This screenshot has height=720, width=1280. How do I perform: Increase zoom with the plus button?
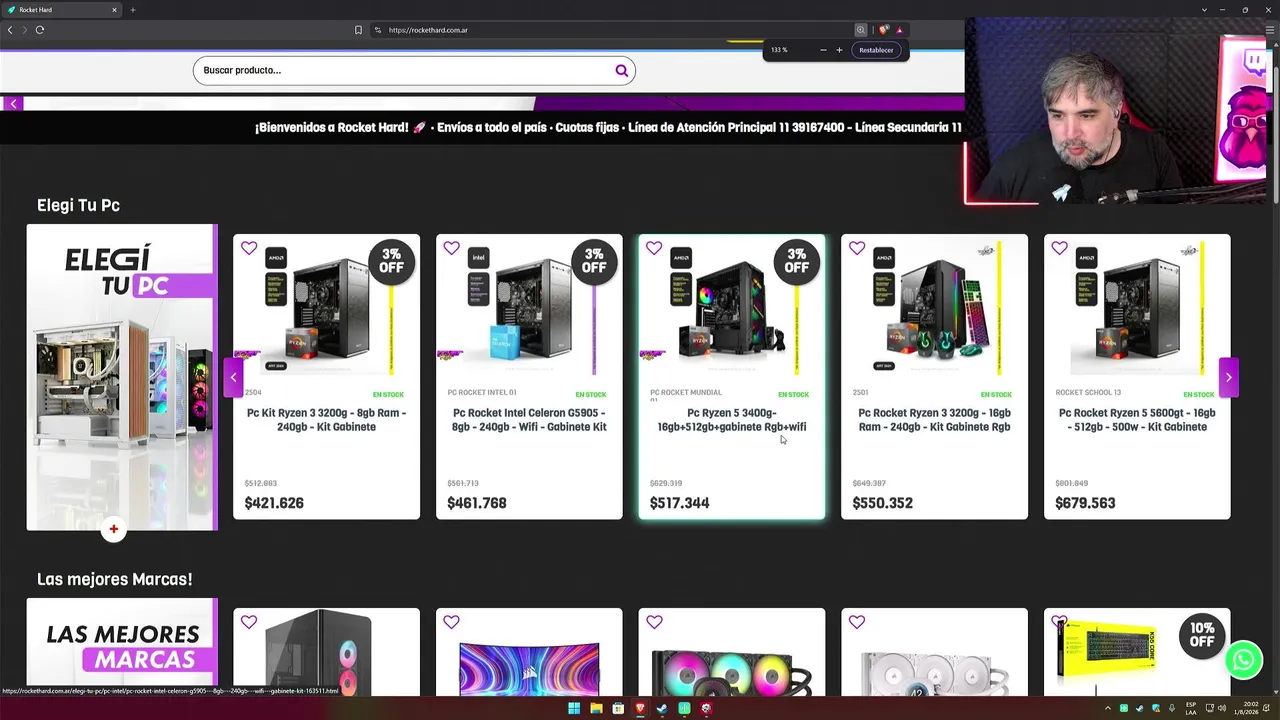pos(839,50)
